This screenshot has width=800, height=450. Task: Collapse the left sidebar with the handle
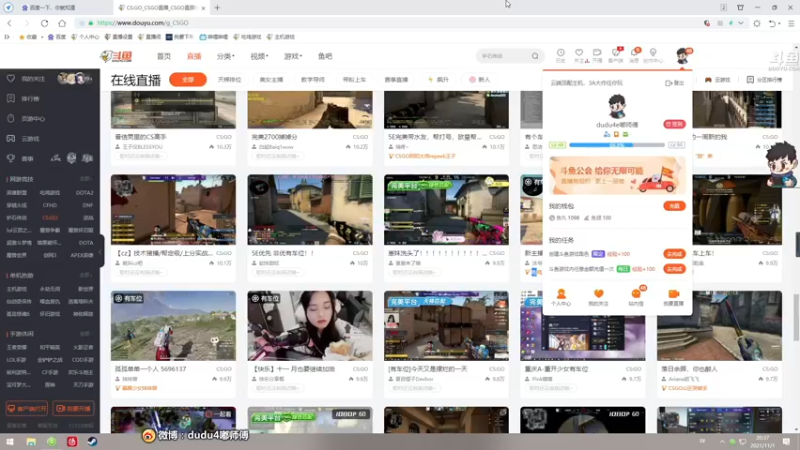[x=101, y=251]
